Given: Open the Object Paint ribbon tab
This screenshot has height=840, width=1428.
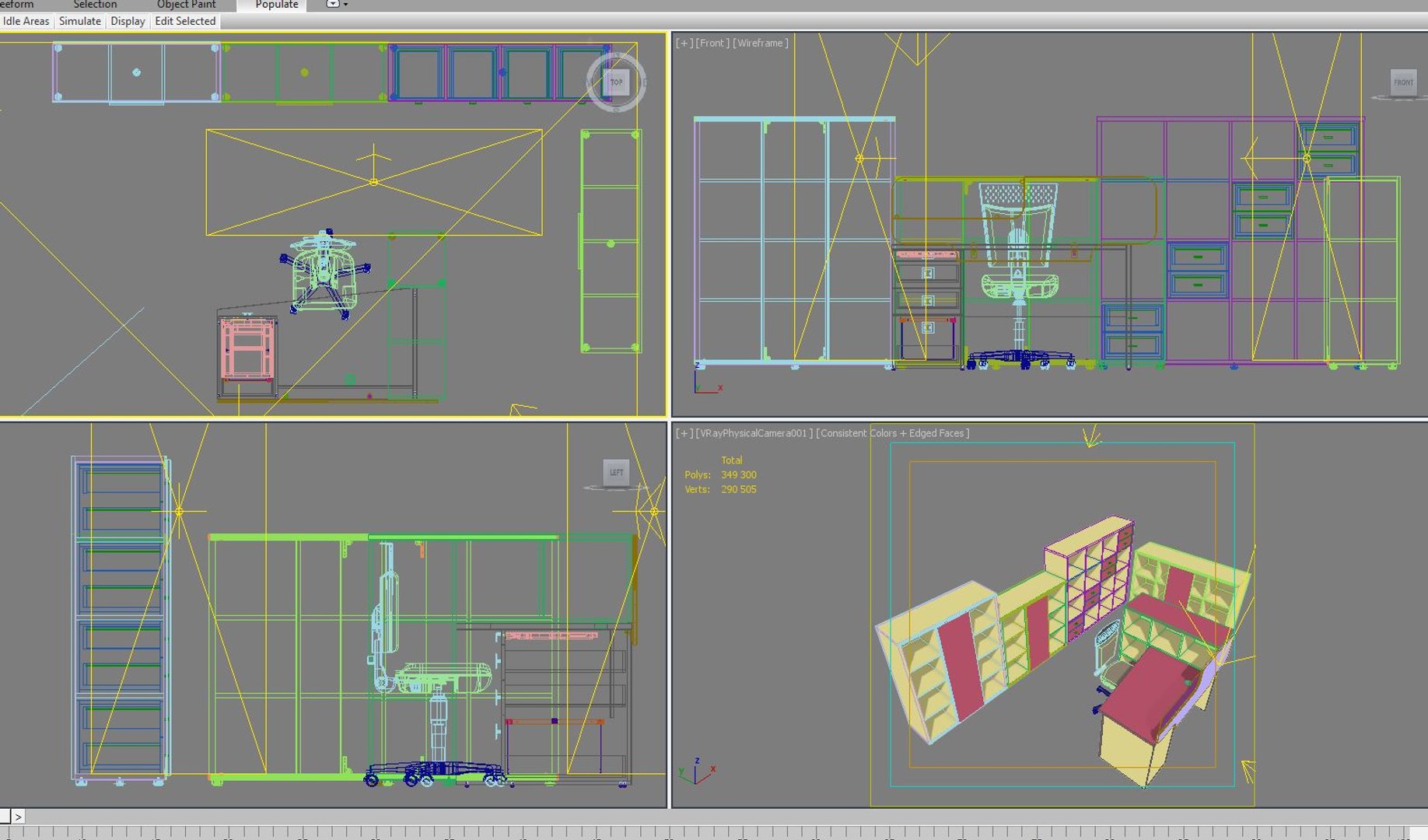Looking at the screenshot, I should coord(186,5).
